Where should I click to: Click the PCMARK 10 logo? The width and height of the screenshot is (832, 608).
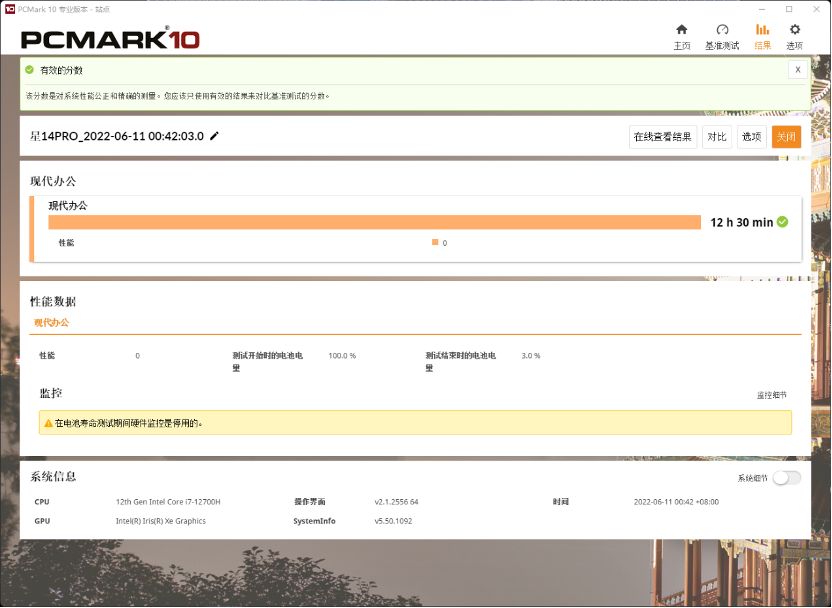click(x=110, y=39)
